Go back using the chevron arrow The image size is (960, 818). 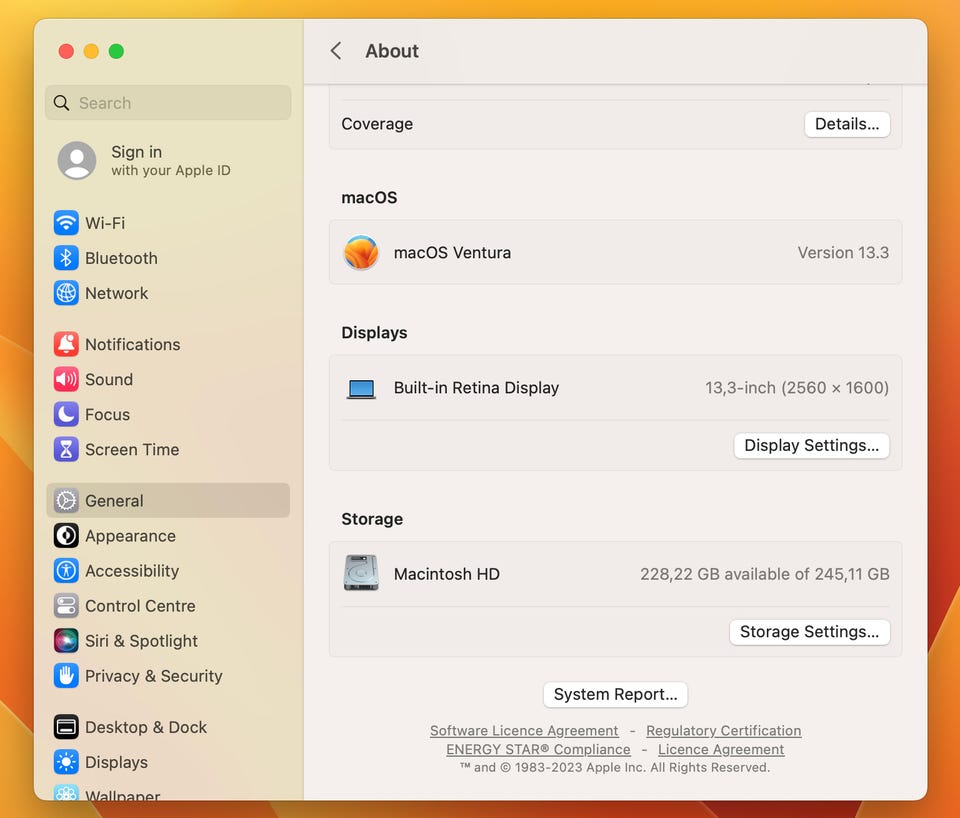336,51
